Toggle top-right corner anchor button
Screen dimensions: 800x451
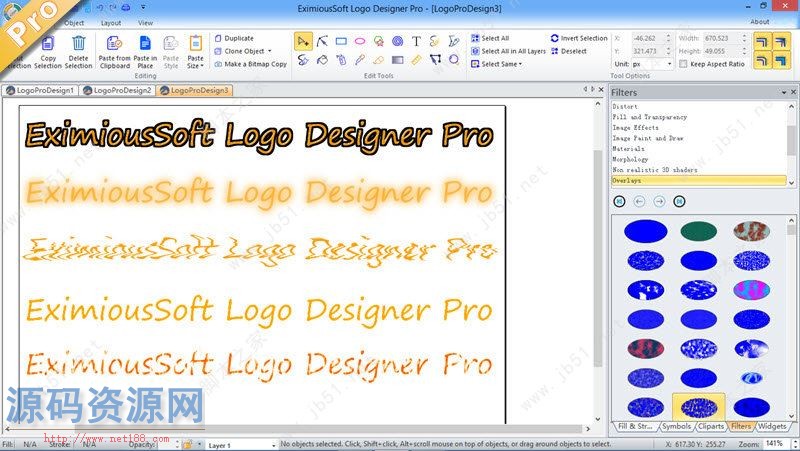781,42
